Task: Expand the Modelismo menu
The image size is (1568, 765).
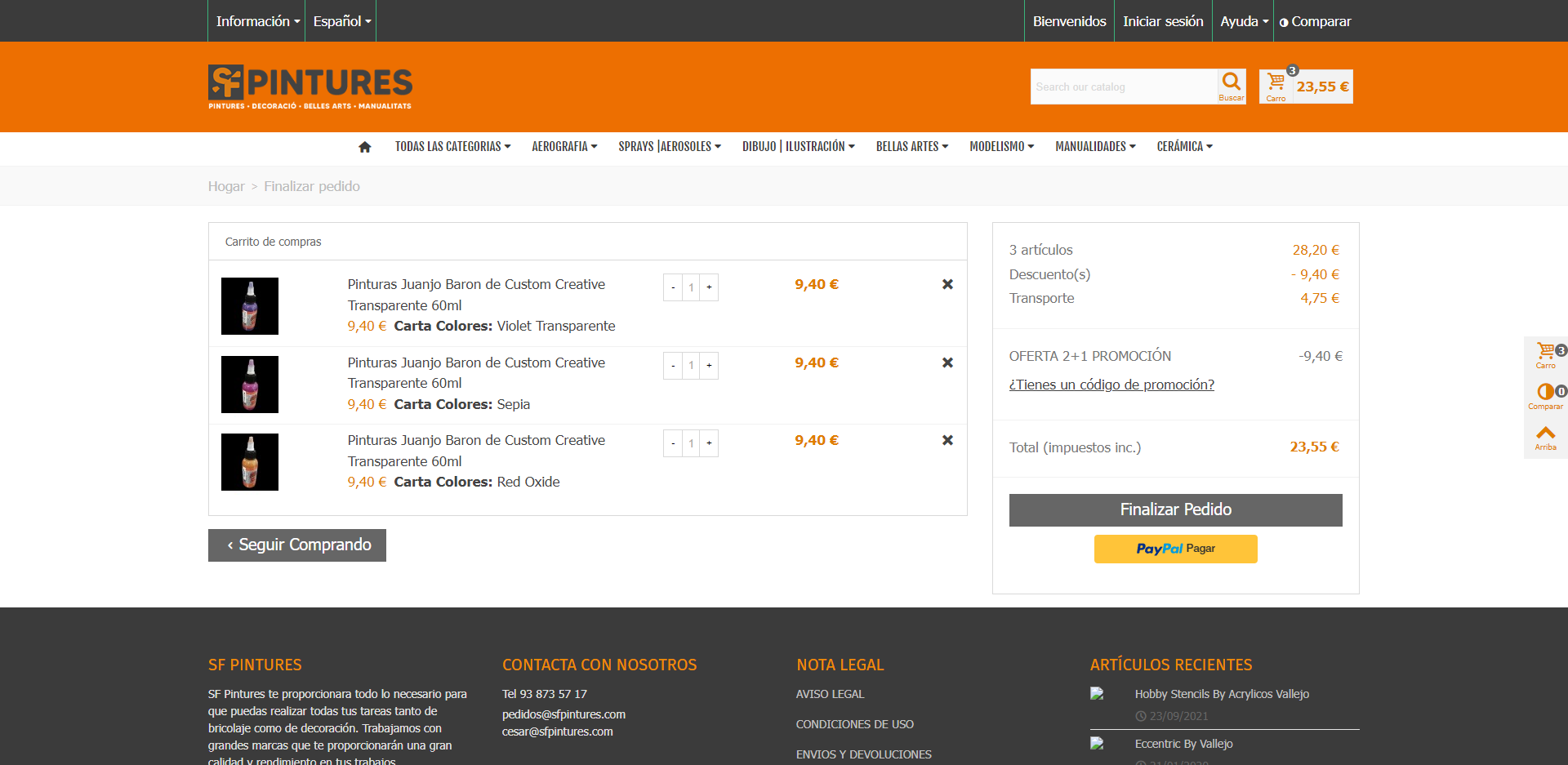Action: pyautogui.click(x=1002, y=147)
